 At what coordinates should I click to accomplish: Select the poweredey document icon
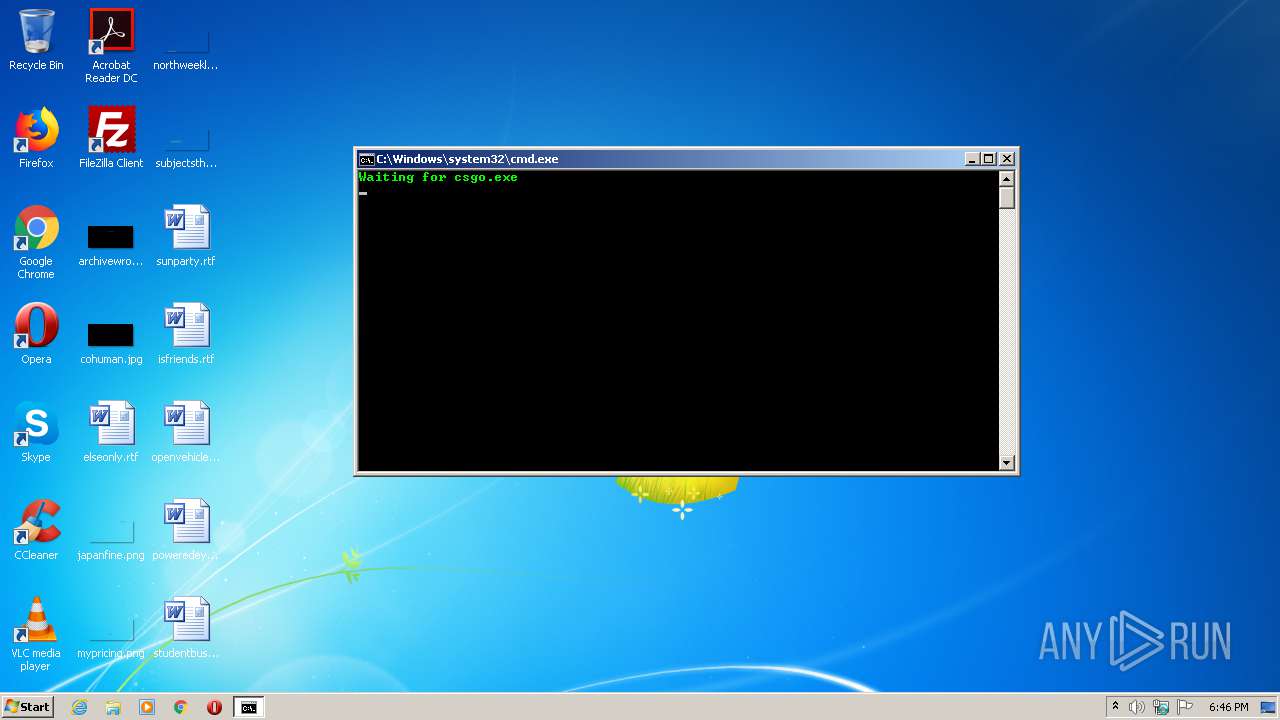(186, 530)
